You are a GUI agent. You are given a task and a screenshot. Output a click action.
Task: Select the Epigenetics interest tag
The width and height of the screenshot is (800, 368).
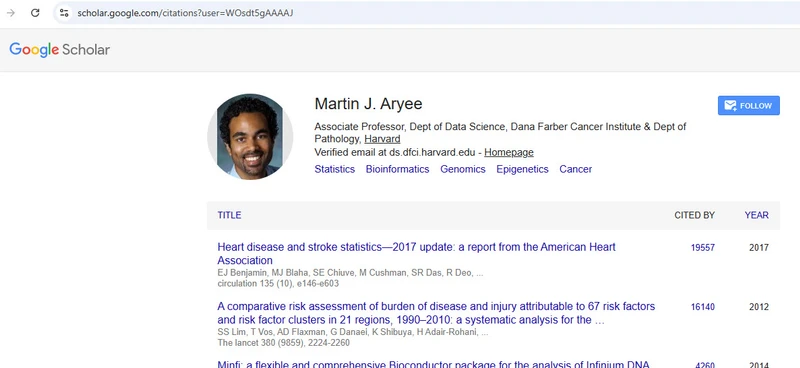[522, 169]
